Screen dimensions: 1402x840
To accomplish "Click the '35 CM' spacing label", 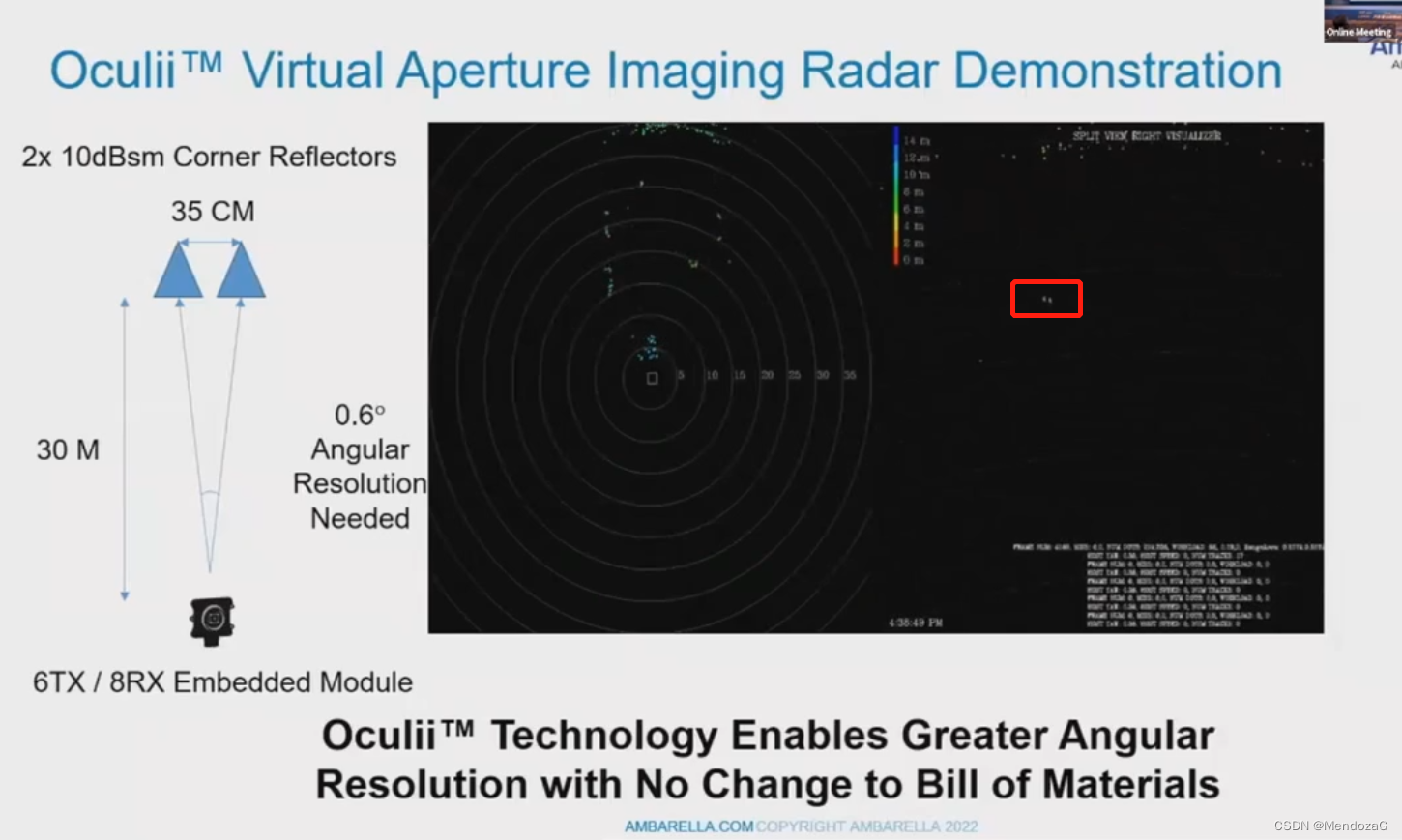I will point(213,212).
